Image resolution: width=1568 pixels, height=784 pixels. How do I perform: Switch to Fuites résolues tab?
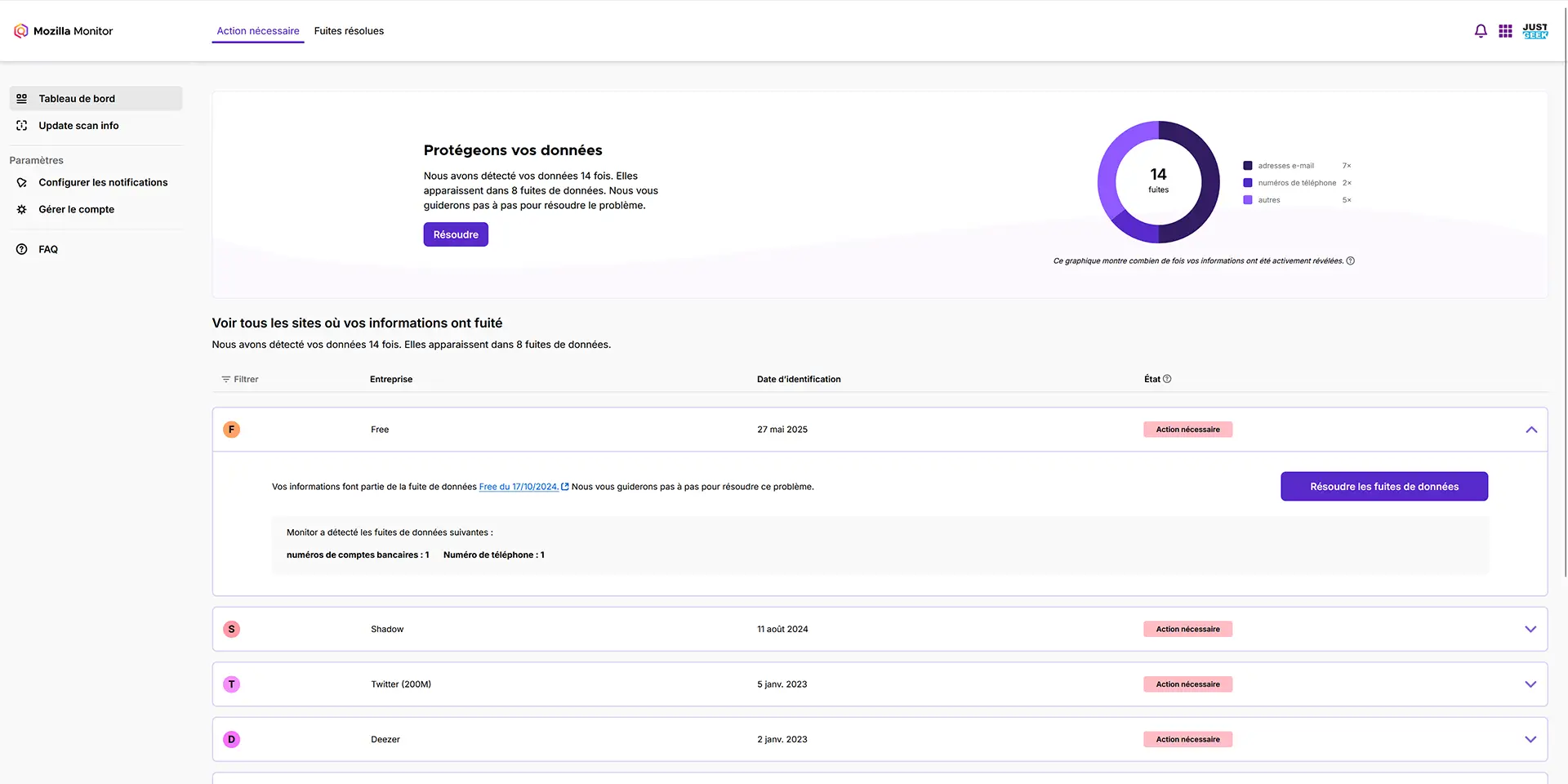click(349, 31)
